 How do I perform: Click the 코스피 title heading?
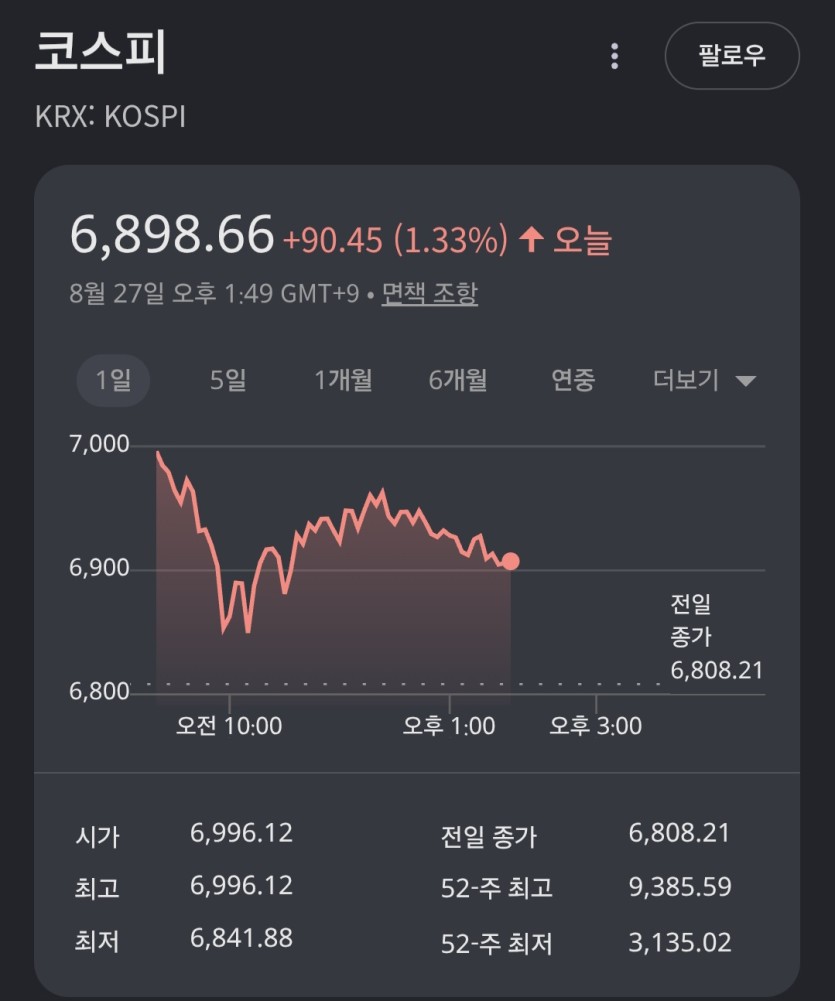pos(100,52)
